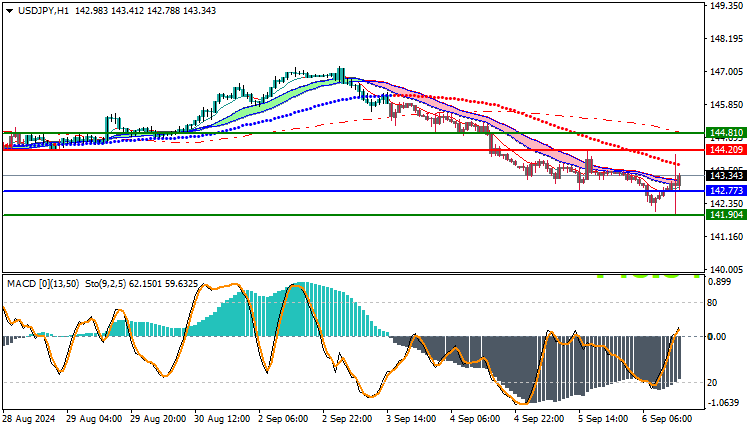
Task: Select the -1.0639 indicator scale value
Action: [723, 403]
